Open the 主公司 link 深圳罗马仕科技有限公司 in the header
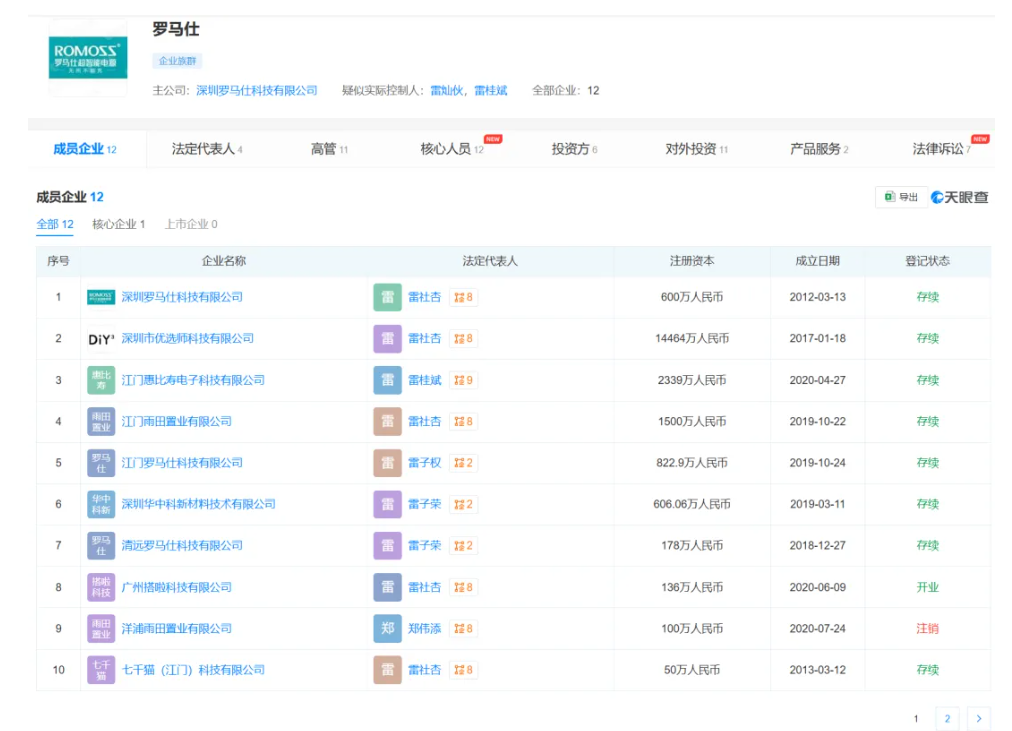 click(x=257, y=90)
